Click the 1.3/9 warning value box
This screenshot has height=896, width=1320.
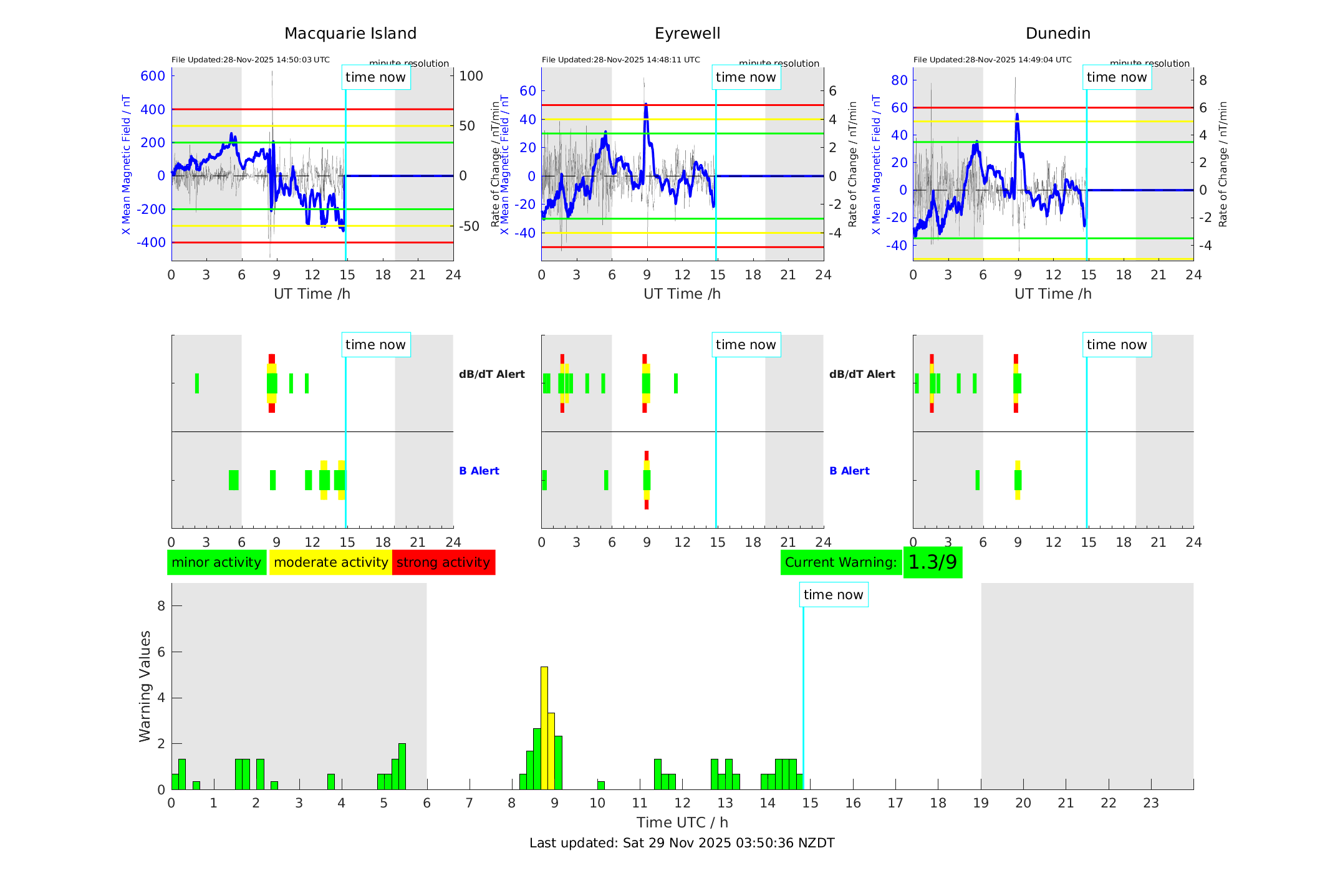coord(932,562)
